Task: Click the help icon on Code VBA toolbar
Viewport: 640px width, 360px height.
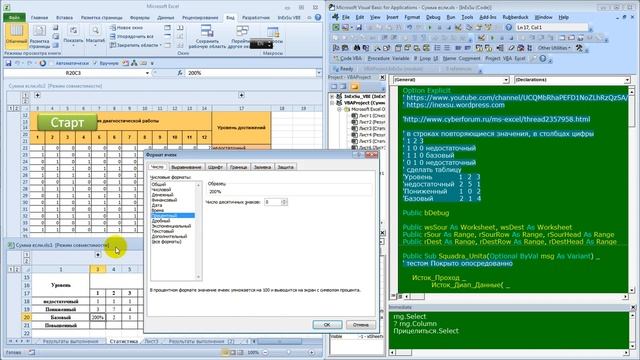Action: point(542,59)
